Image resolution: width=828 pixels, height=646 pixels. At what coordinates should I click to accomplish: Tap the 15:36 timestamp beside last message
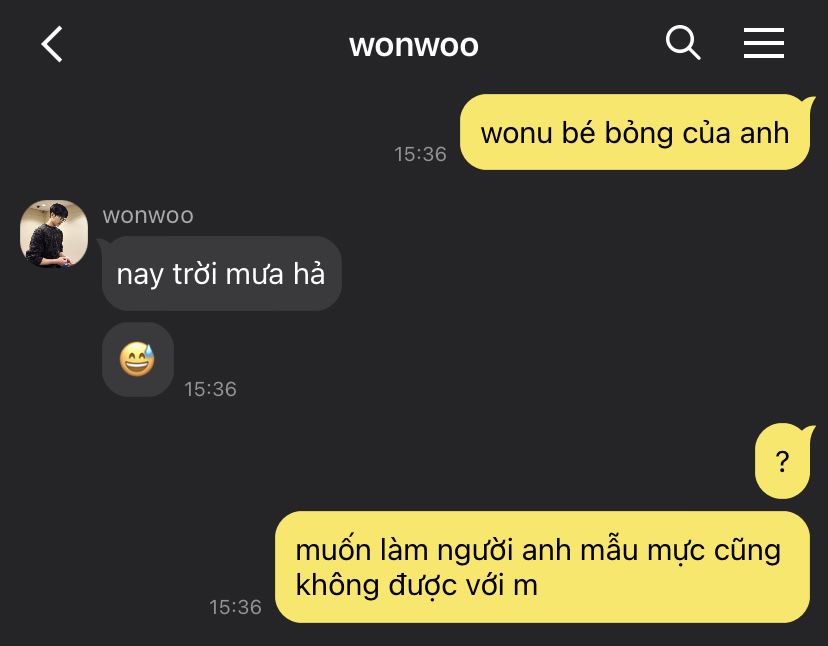click(236, 607)
